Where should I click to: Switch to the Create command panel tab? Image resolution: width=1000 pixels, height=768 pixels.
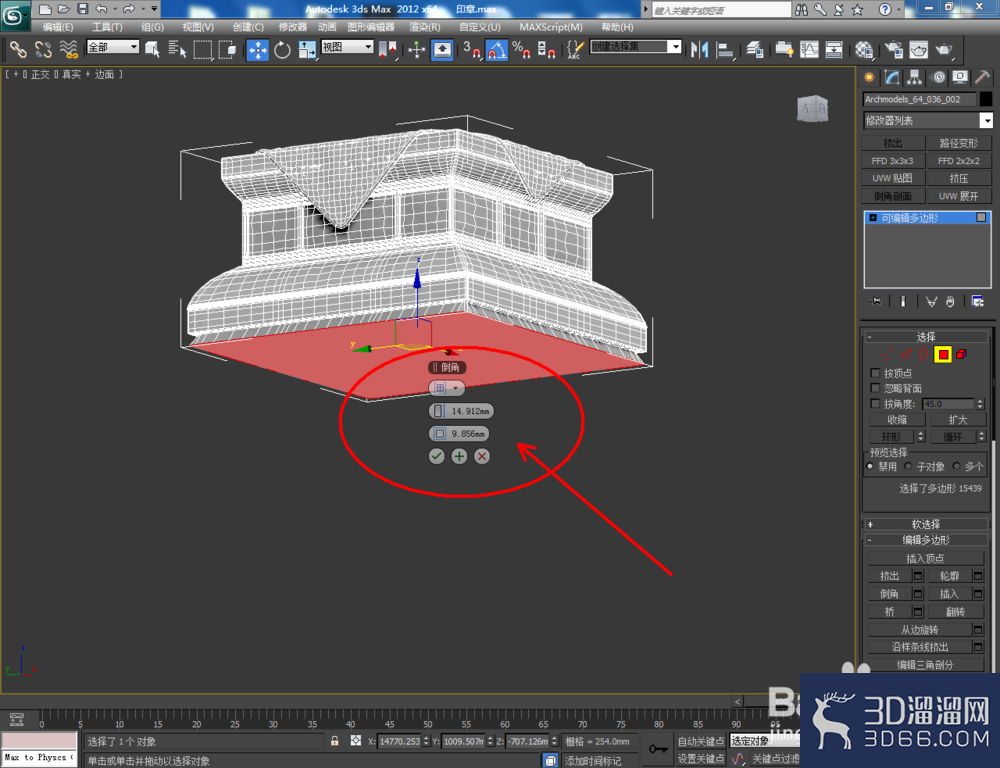click(x=869, y=78)
